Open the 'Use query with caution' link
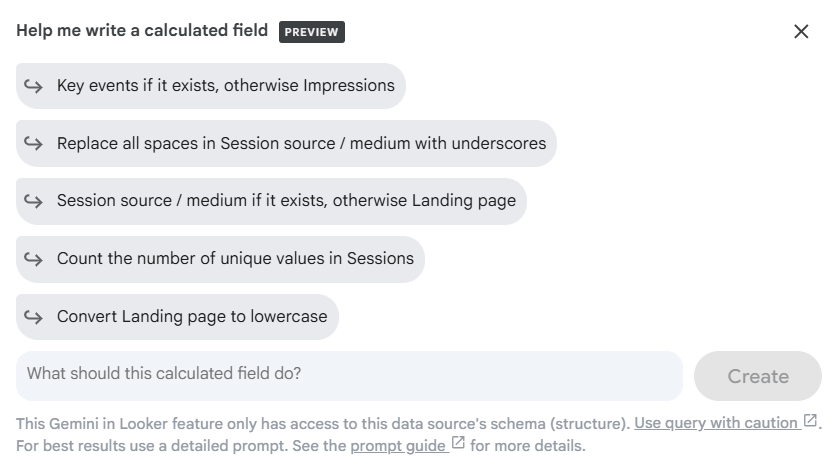The height and width of the screenshot is (469, 835). (716, 423)
